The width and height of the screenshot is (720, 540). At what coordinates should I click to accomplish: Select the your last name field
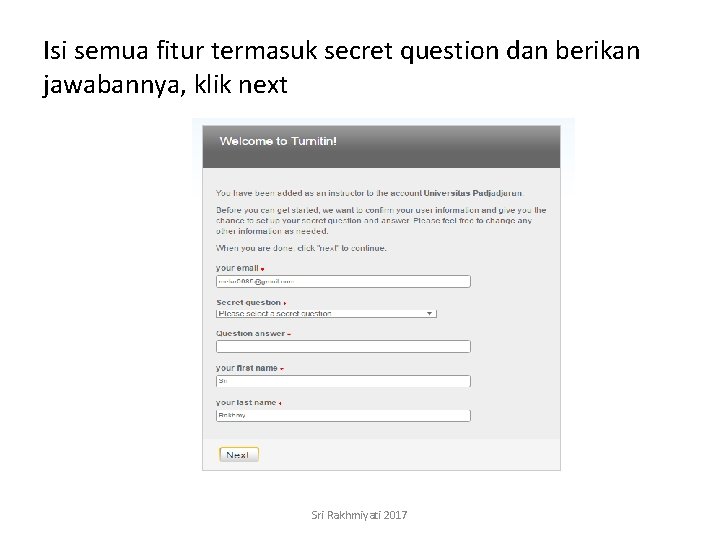[x=343, y=414]
